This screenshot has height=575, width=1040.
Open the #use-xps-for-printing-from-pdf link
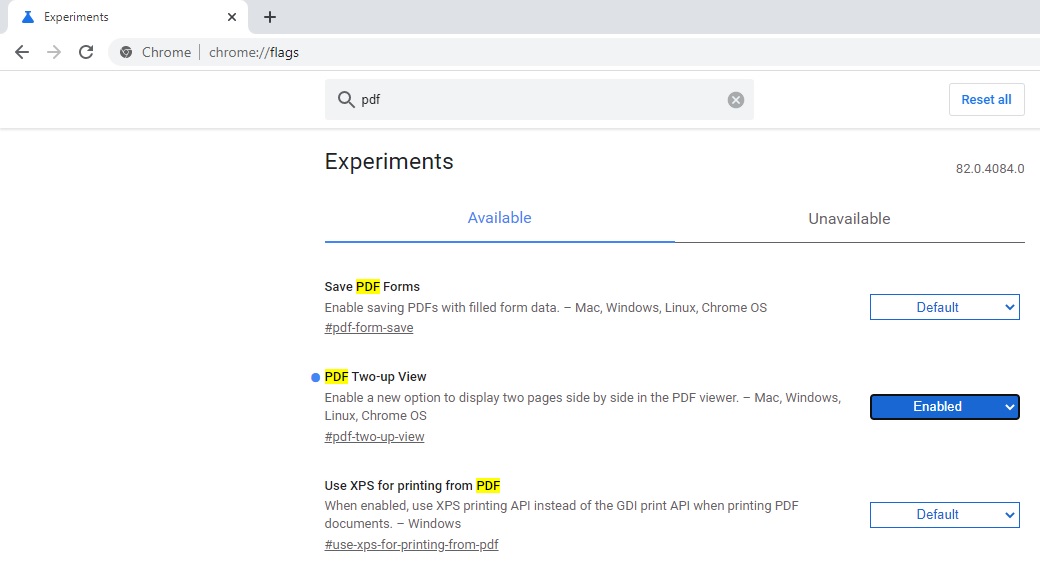pos(411,545)
